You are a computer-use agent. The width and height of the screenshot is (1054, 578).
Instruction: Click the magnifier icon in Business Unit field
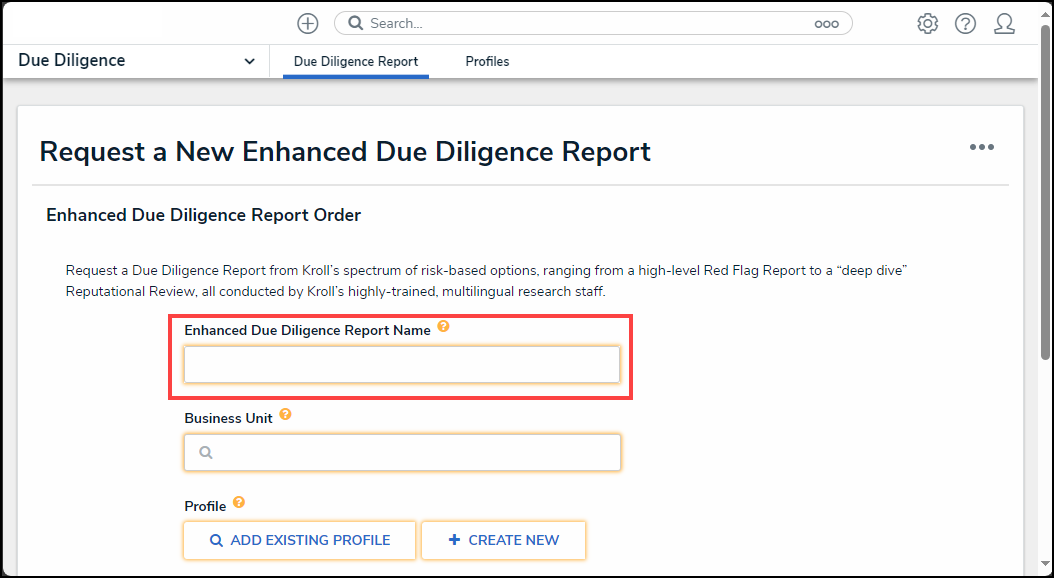click(x=206, y=452)
